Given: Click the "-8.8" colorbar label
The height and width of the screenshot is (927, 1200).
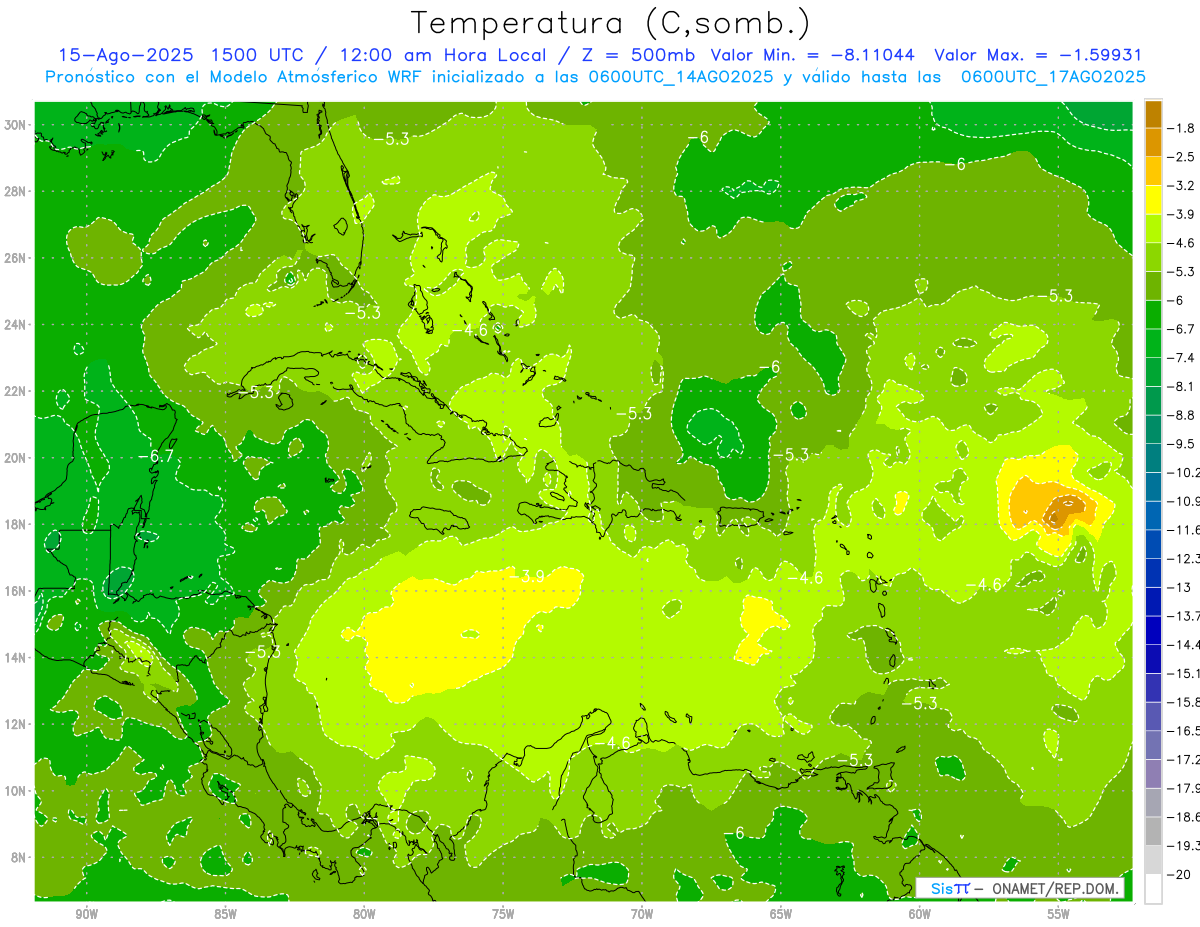Looking at the screenshot, I should click(1183, 415).
